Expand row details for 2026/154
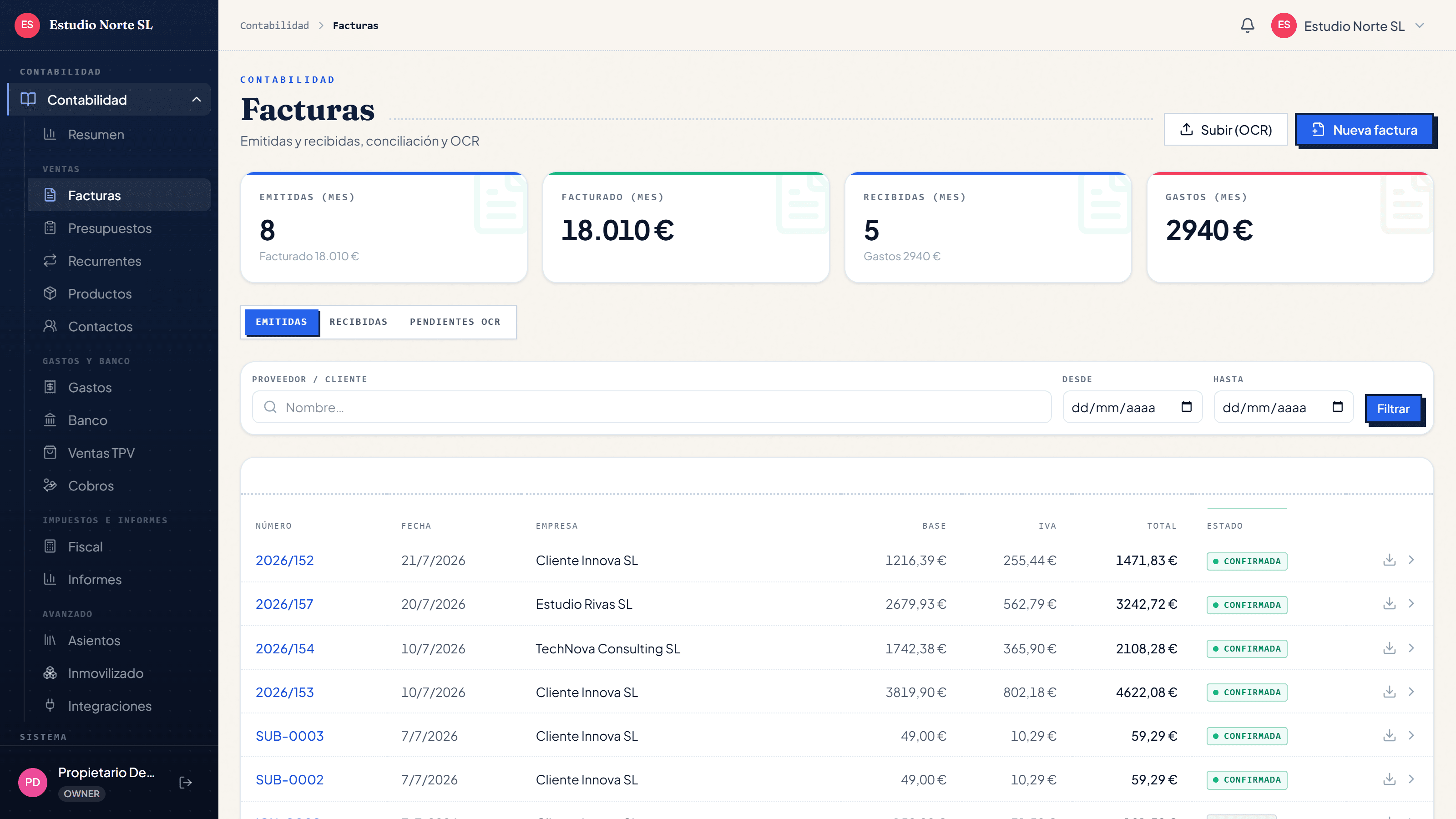 coord(1411,648)
